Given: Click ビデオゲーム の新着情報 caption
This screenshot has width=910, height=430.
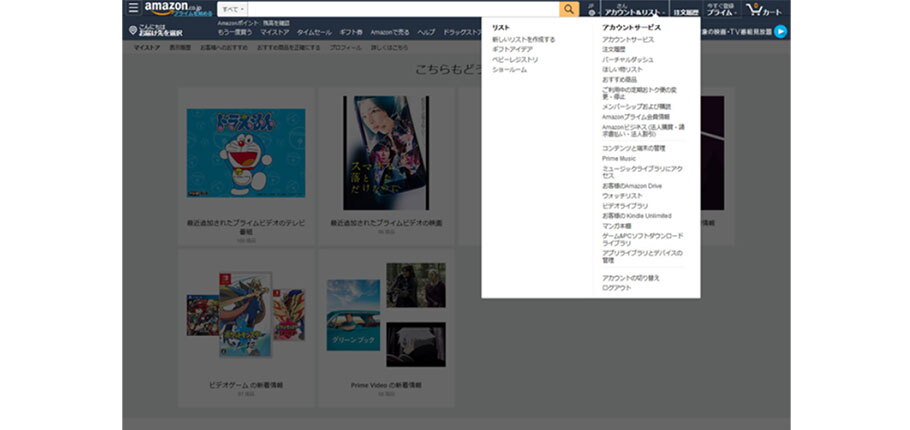Looking at the screenshot, I should click(x=246, y=385).
